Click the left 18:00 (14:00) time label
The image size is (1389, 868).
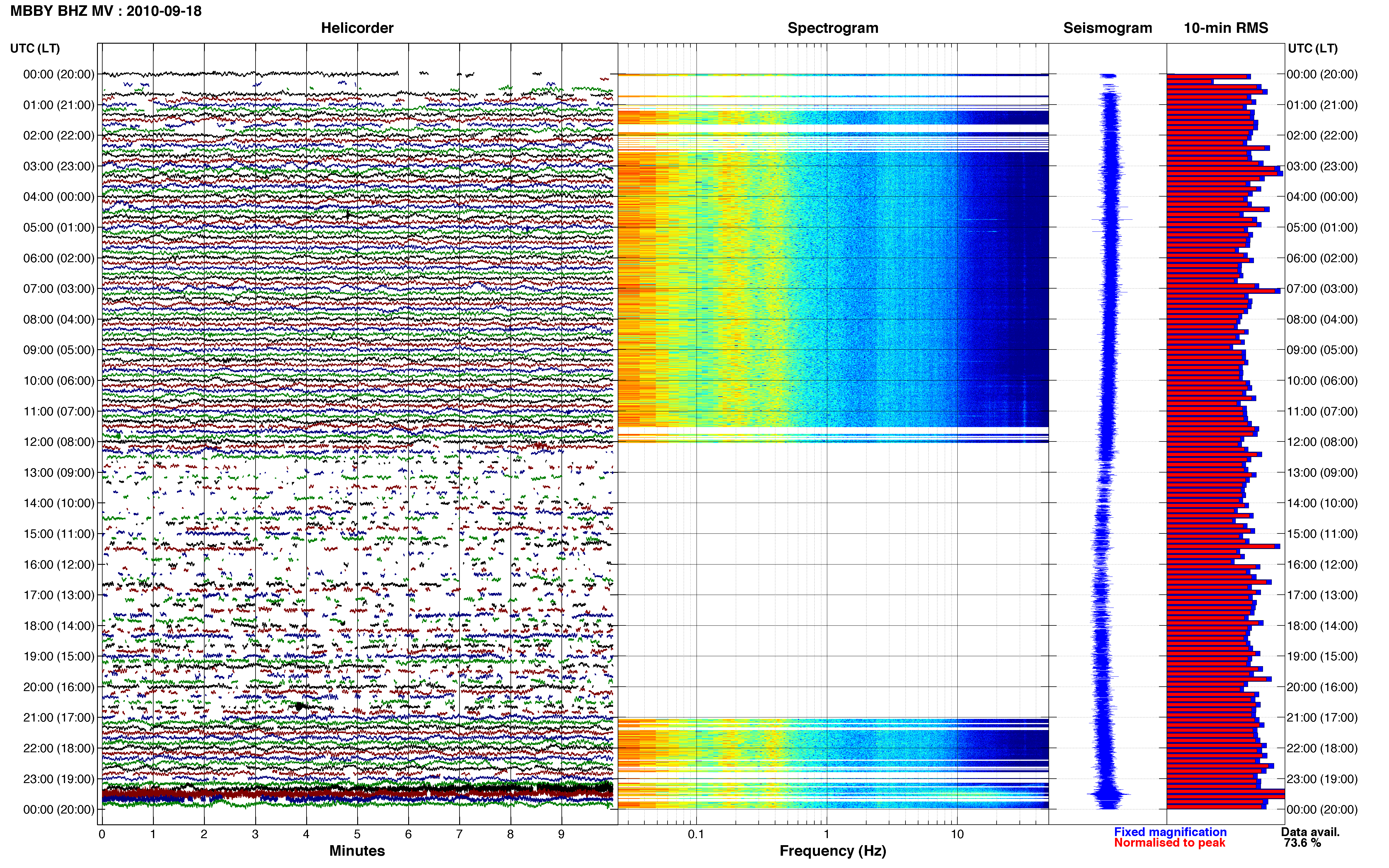coord(59,626)
